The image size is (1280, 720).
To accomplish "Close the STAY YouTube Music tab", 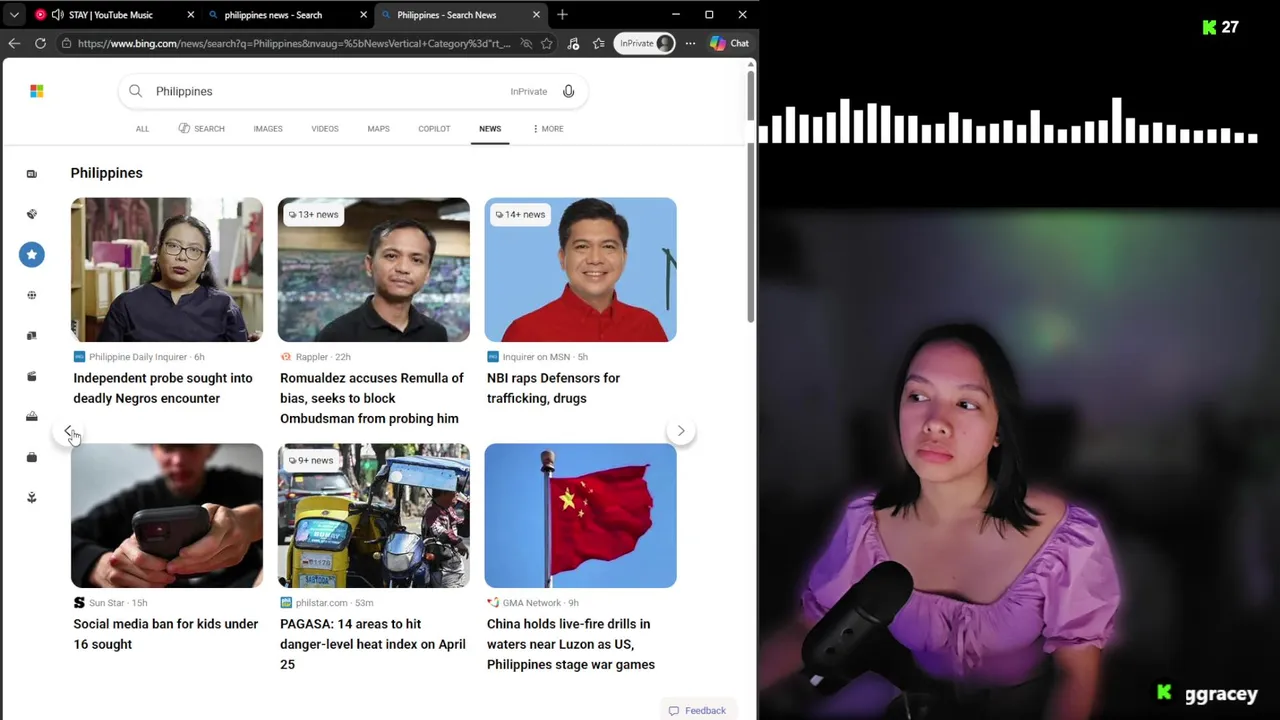I will coord(190,15).
